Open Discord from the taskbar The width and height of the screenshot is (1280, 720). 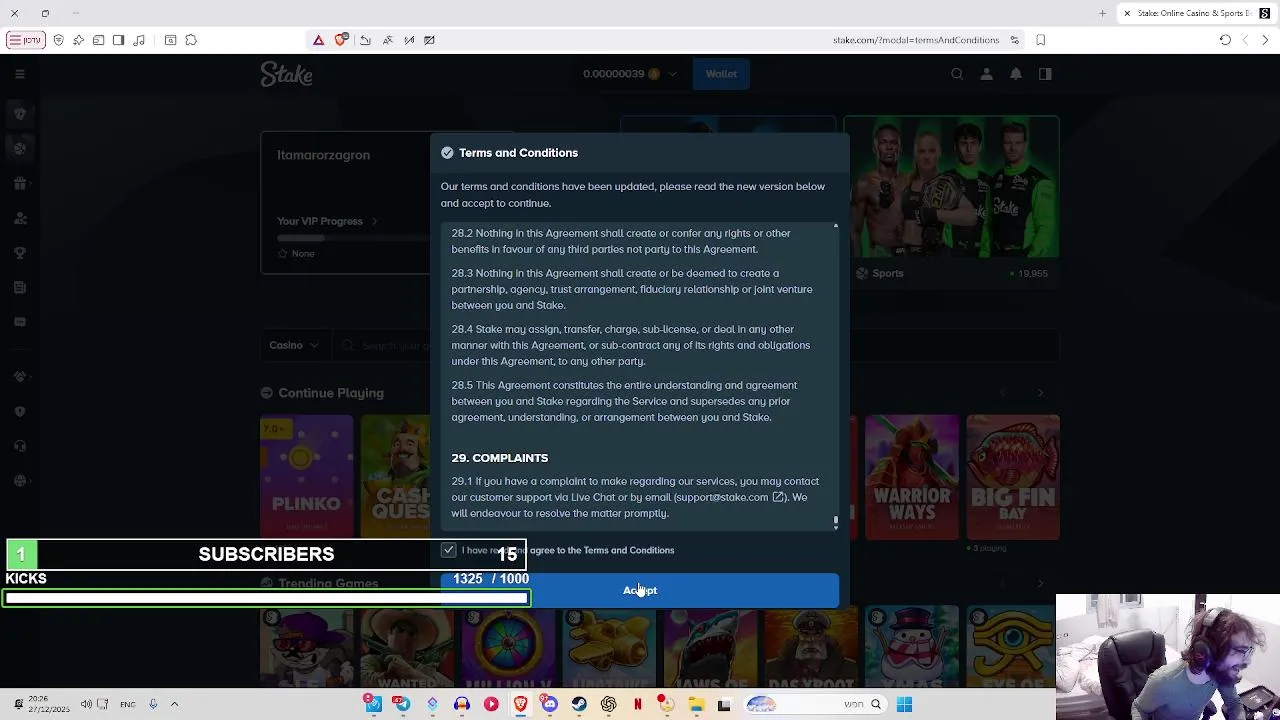pos(549,704)
